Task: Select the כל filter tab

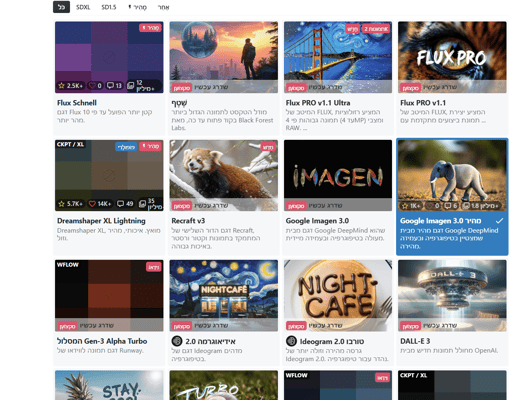Action: click(61, 7)
